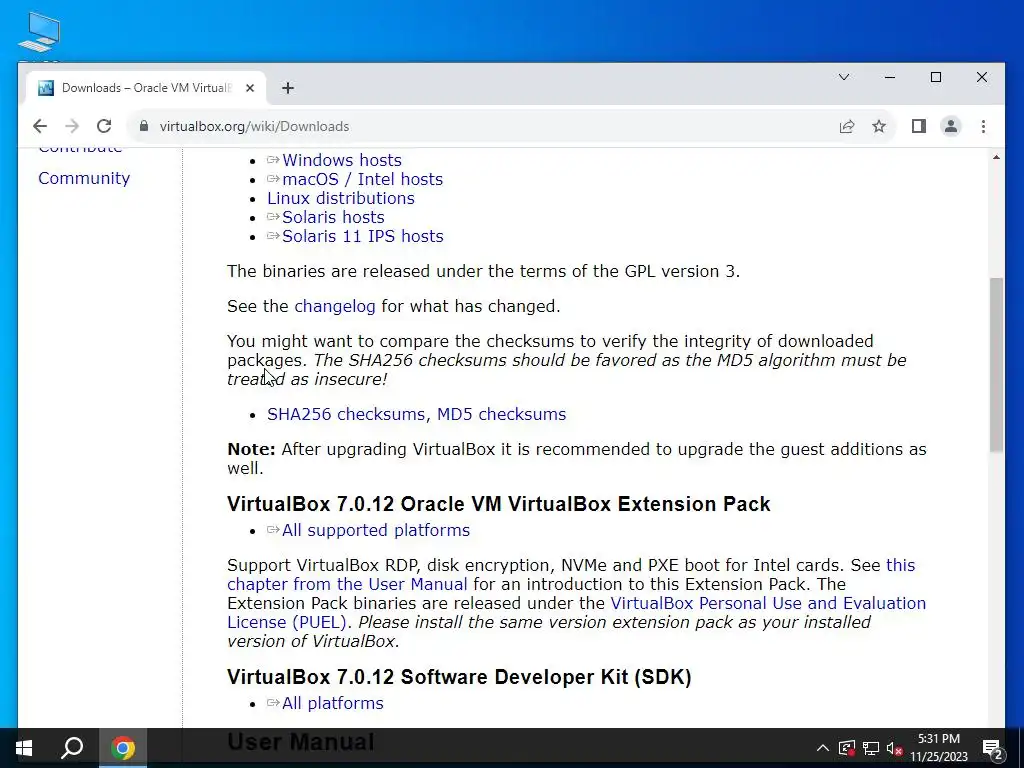1024x768 pixels.
Task: Click the Software Developer Kit (SDK) heading
Action: [459, 677]
